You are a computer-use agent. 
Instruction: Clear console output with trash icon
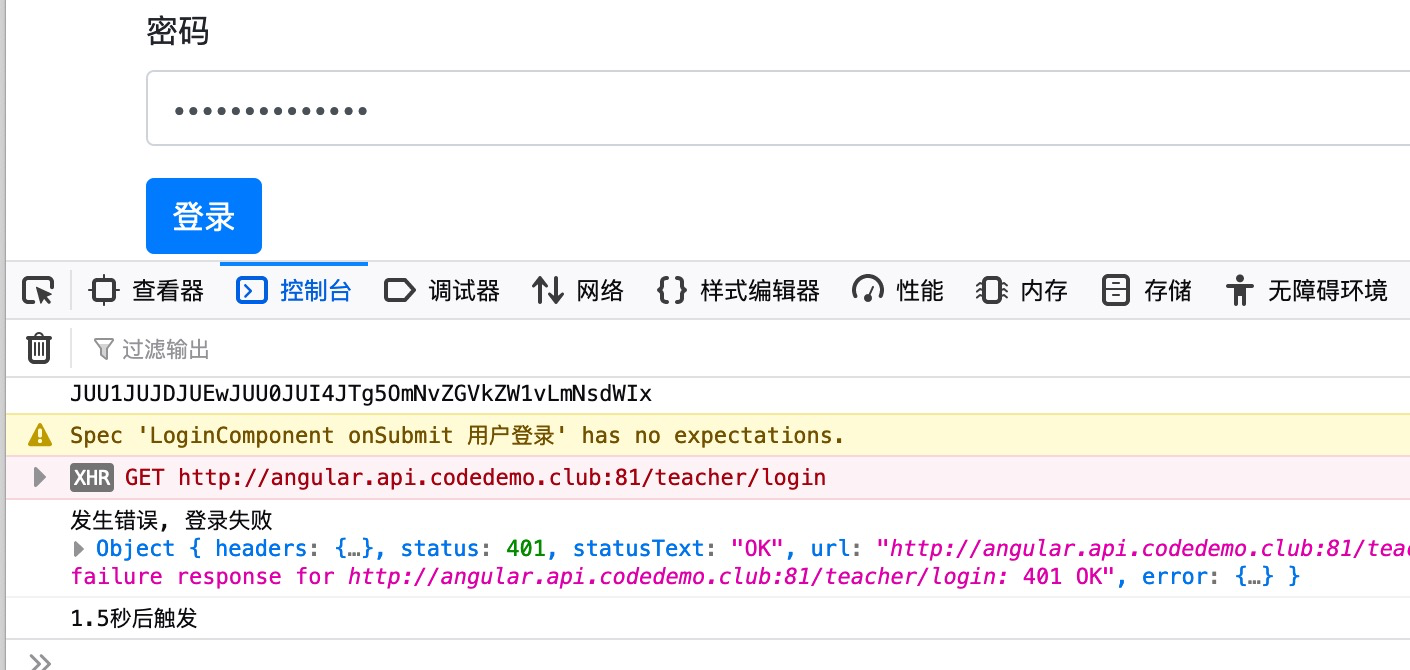(39, 349)
